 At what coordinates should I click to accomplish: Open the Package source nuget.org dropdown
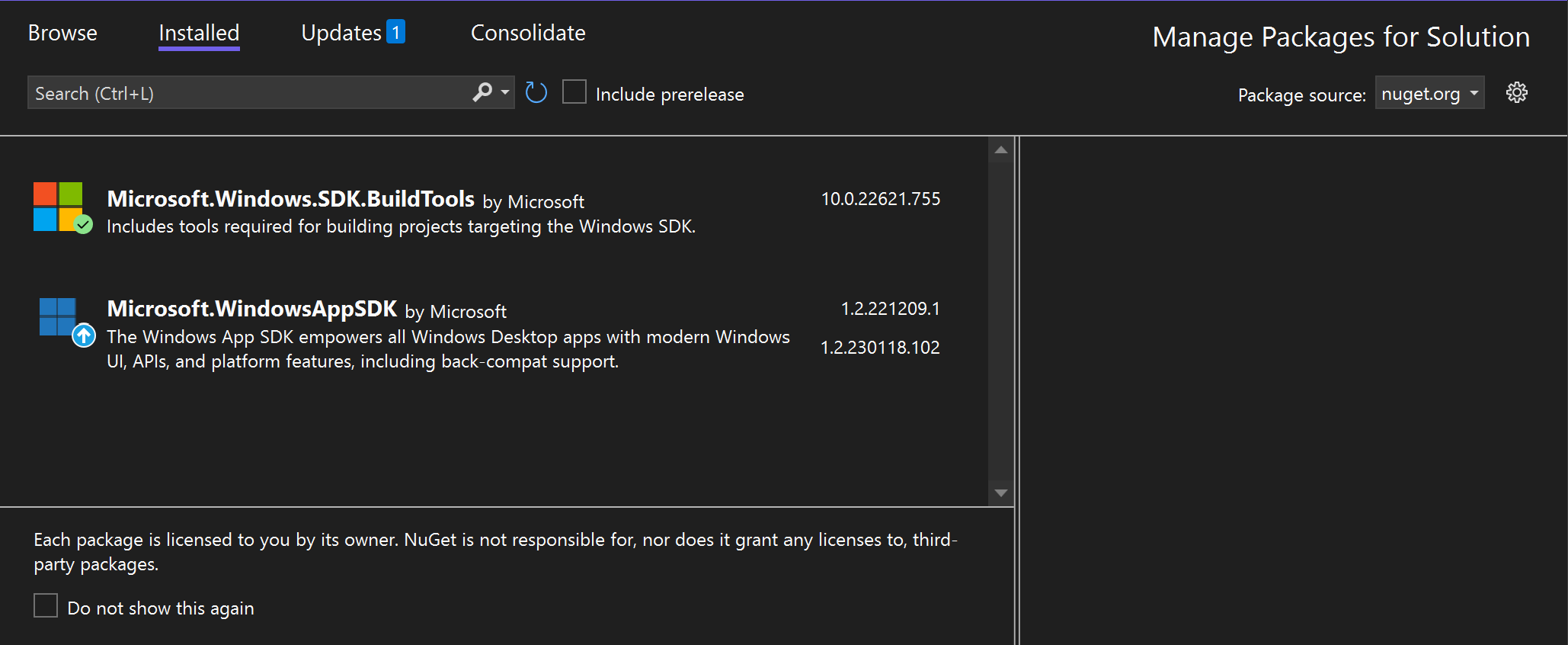(x=1429, y=93)
